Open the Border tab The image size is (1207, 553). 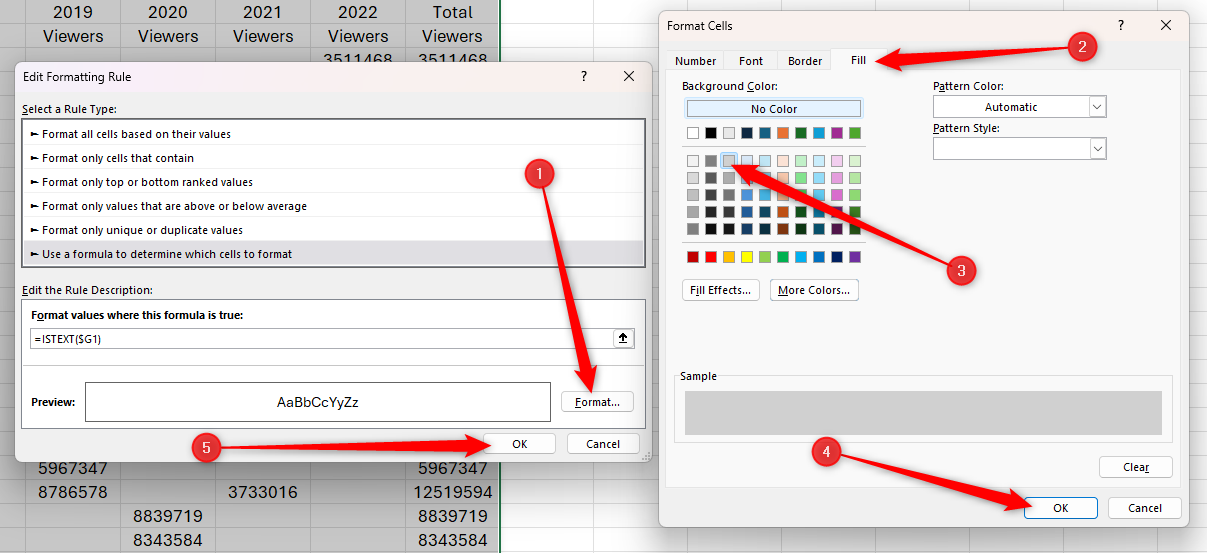[x=805, y=61]
